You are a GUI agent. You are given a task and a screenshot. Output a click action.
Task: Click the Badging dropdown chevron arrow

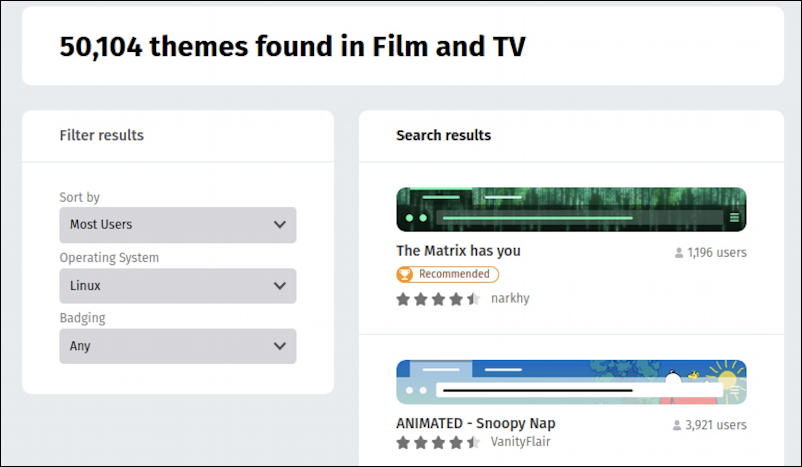click(280, 346)
